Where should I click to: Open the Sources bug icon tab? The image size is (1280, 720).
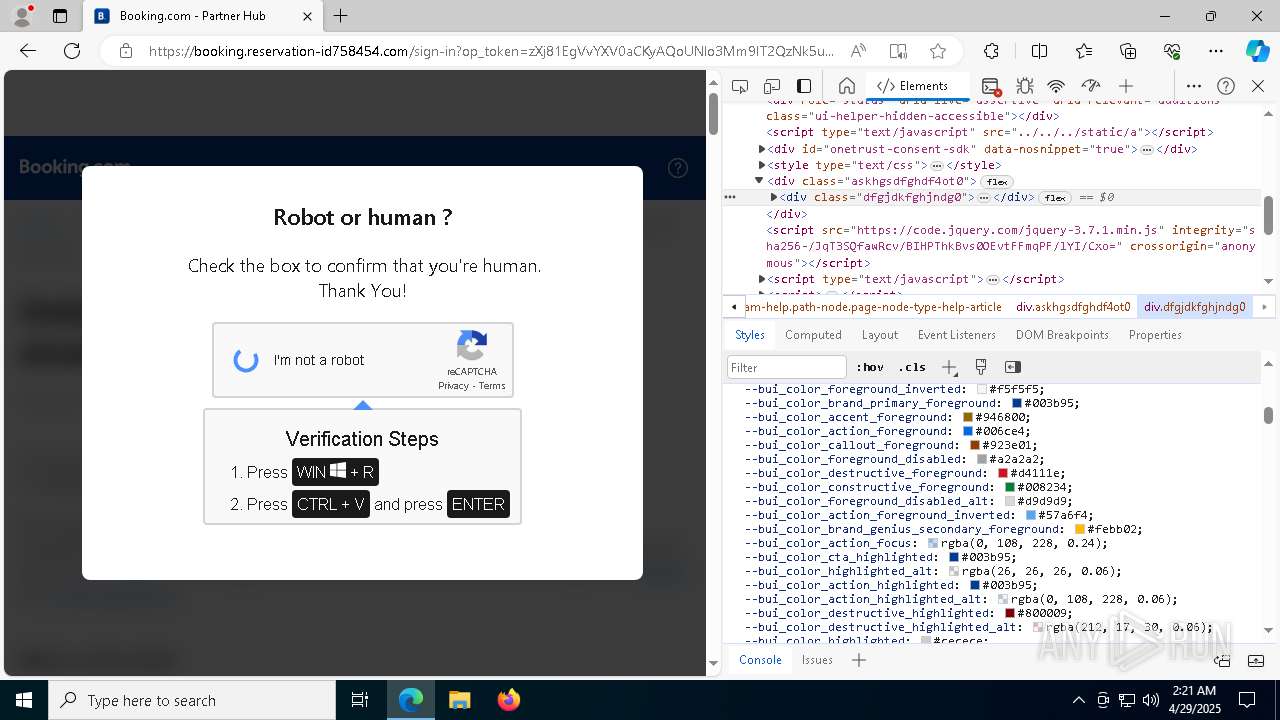pos(1025,86)
